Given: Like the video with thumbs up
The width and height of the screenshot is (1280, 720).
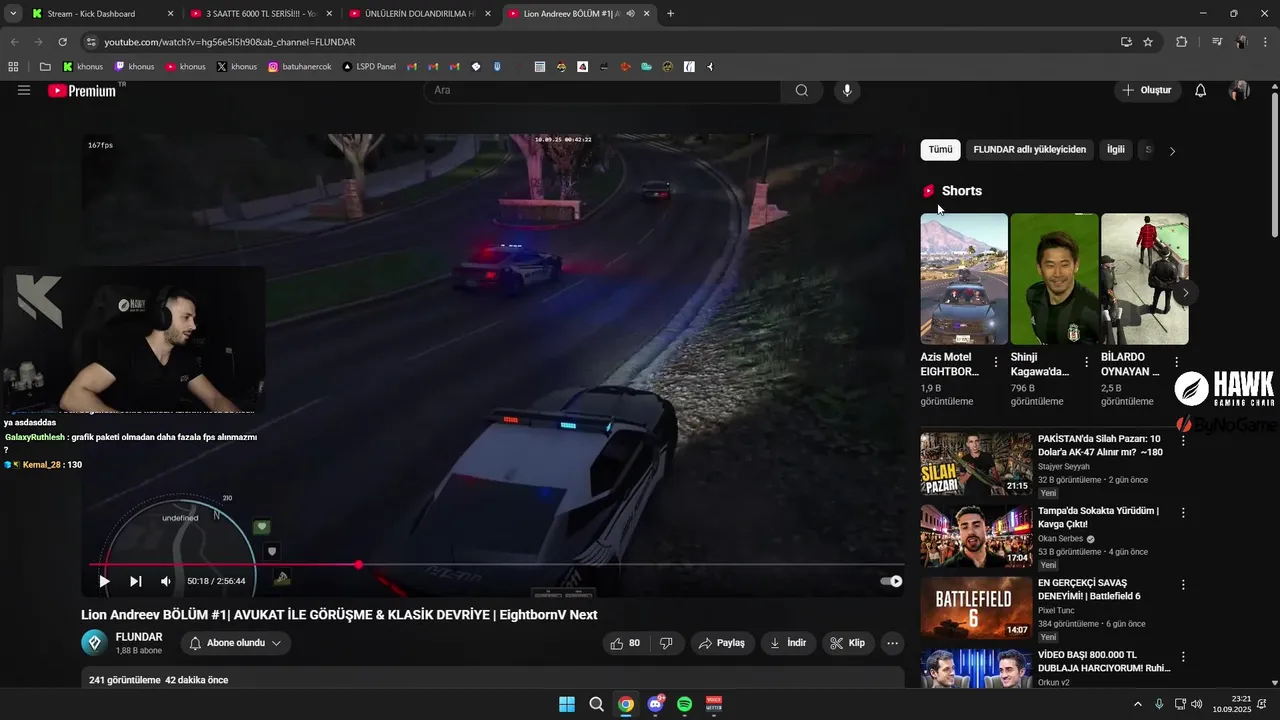Looking at the screenshot, I should click(626, 643).
